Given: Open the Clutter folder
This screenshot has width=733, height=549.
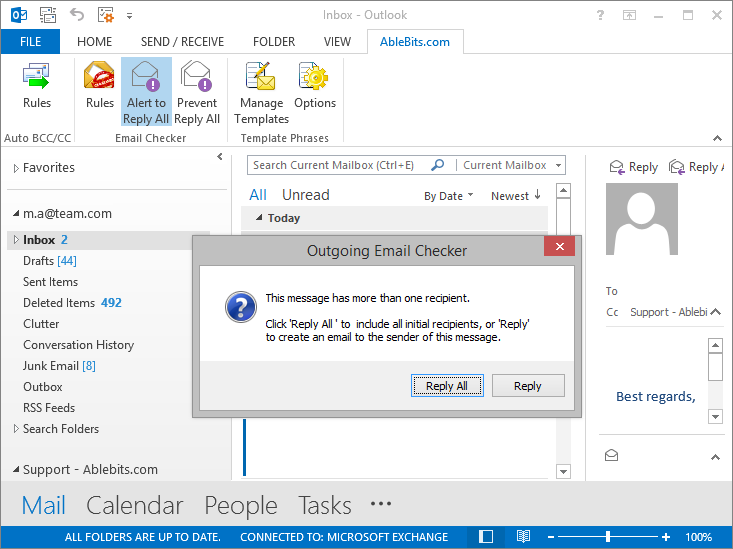Looking at the screenshot, I should point(41,324).
